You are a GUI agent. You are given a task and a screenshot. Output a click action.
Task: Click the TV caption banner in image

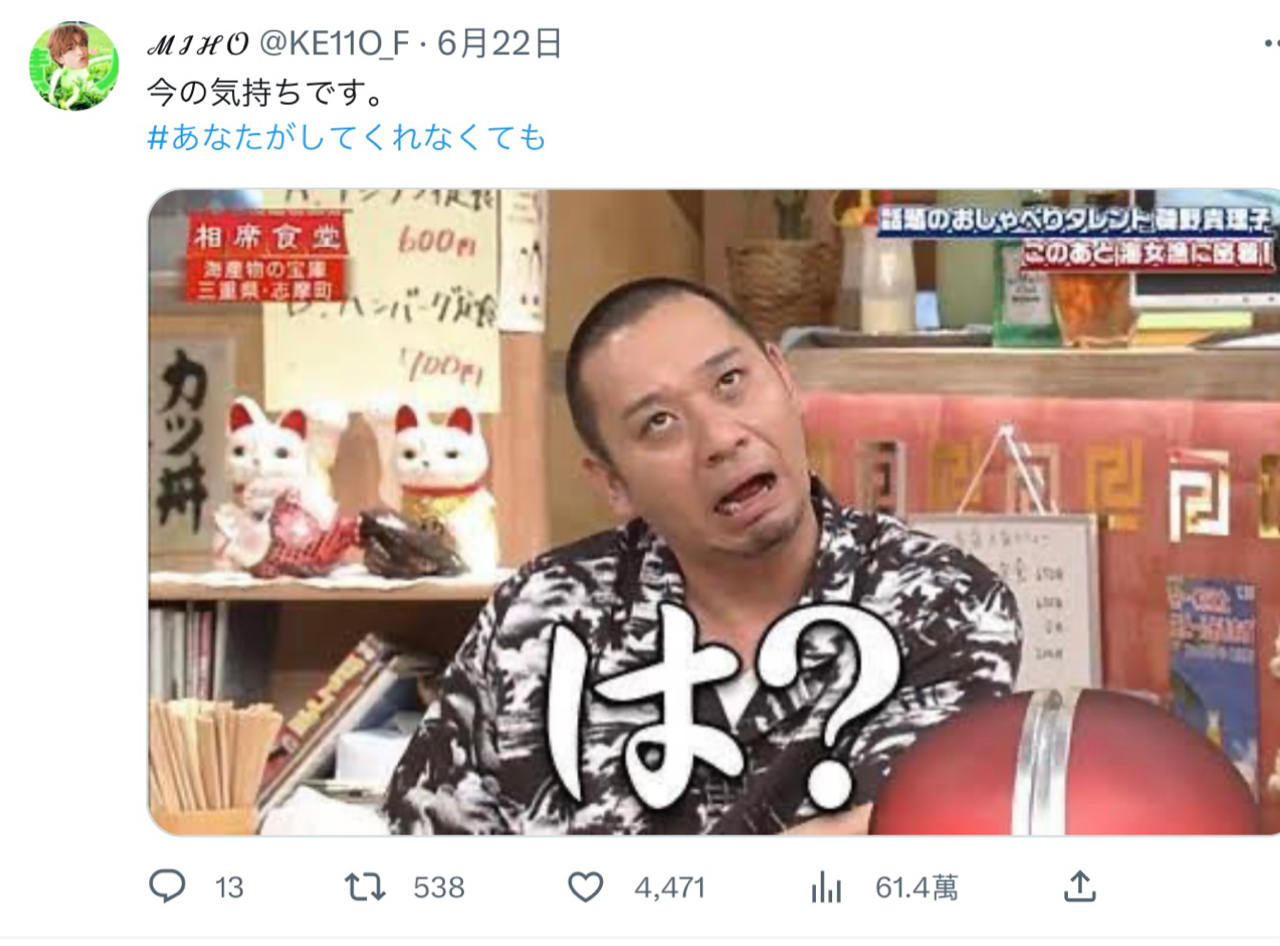point(1076,236)
